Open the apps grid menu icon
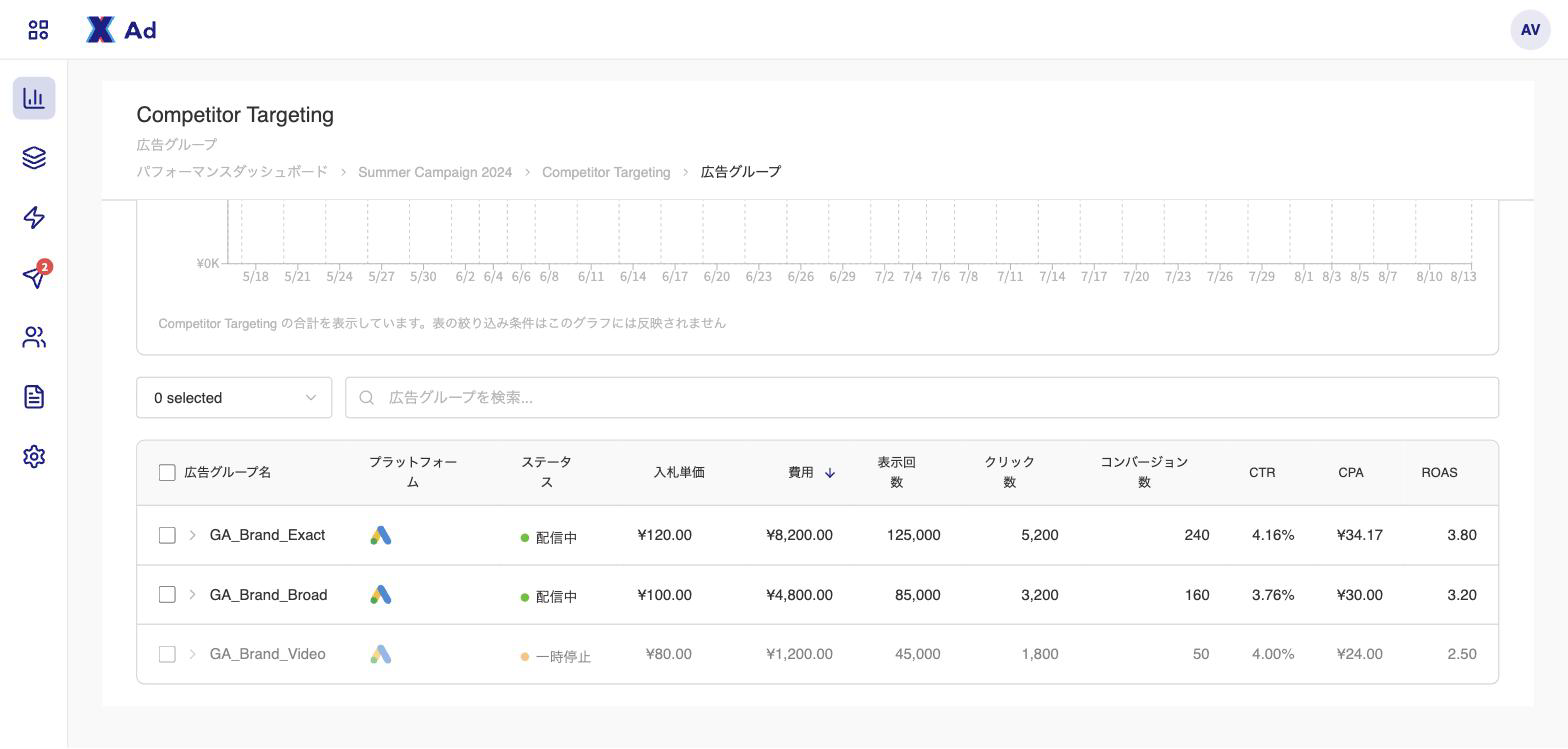The width and height of the screenshot is (1568, 749). [38, 30]
